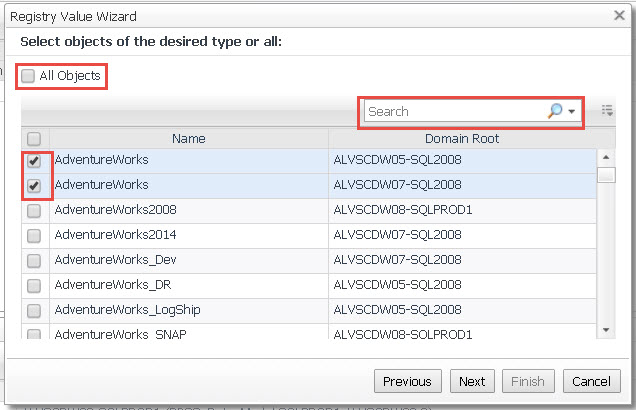The height and width of the screenshot is (410, 636).
Task: Click the Previous button
Action: tap(407, 381)
